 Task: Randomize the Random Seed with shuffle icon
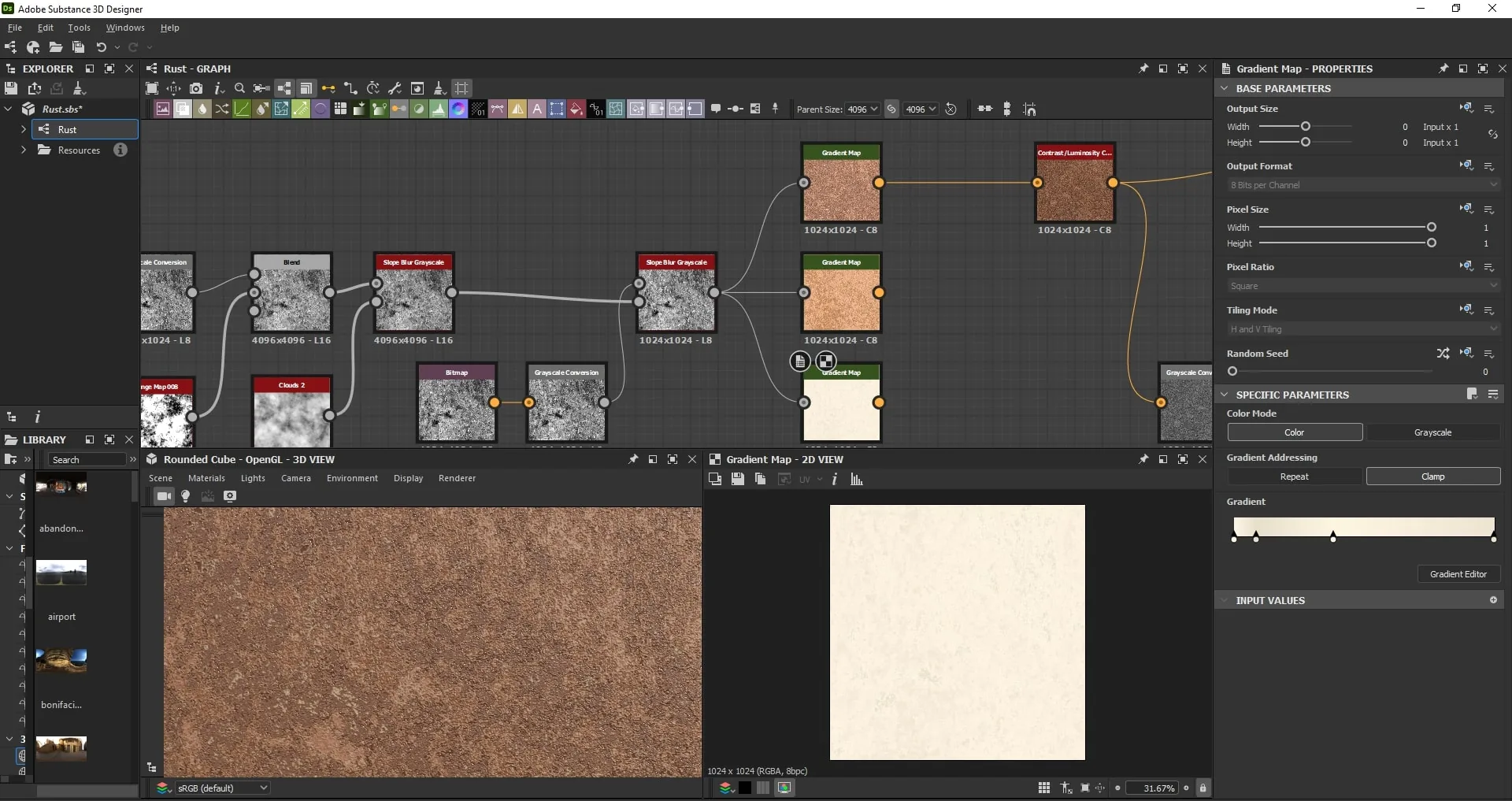coord(1443,354)
